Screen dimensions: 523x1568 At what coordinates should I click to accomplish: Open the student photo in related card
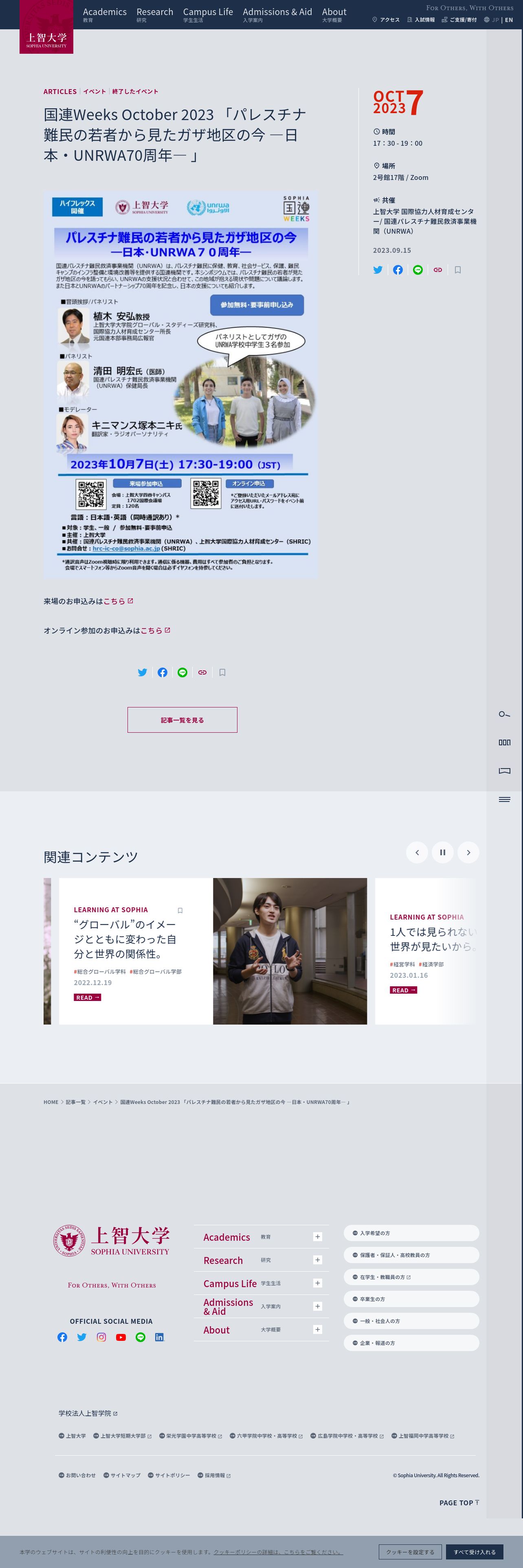pyautogui.click(x=290, y=951)
